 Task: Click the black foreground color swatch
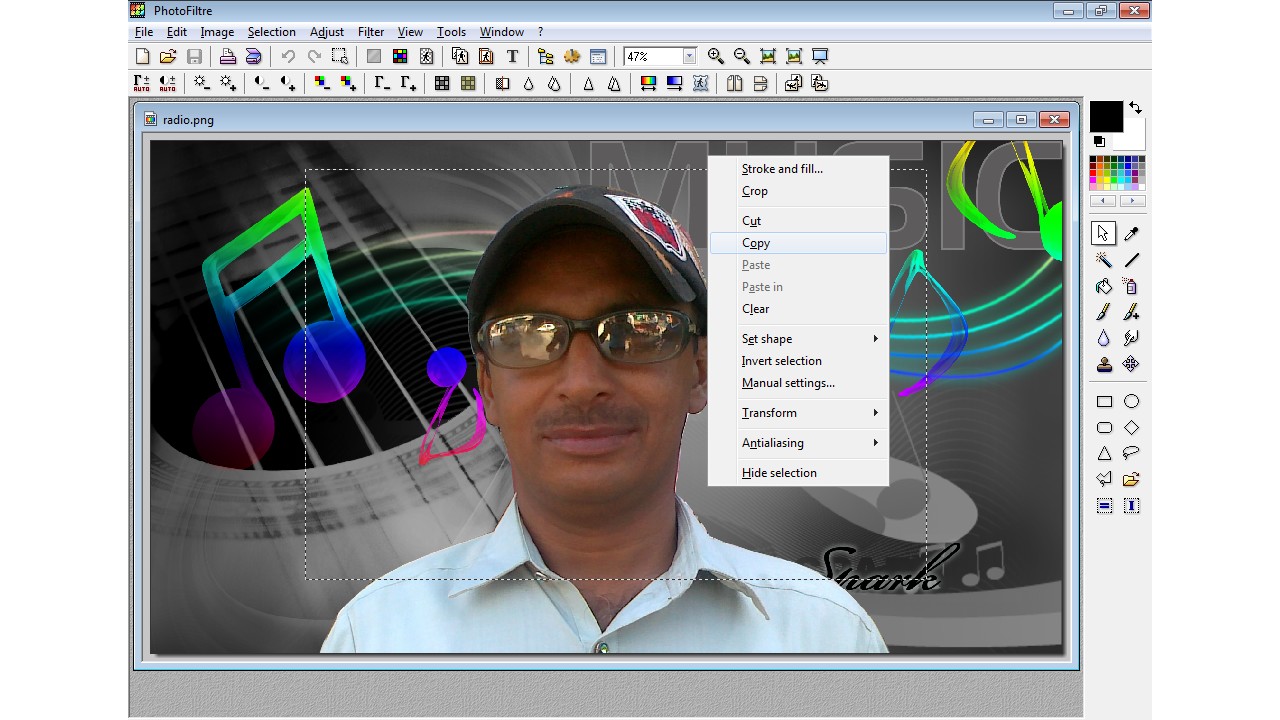1106,117
